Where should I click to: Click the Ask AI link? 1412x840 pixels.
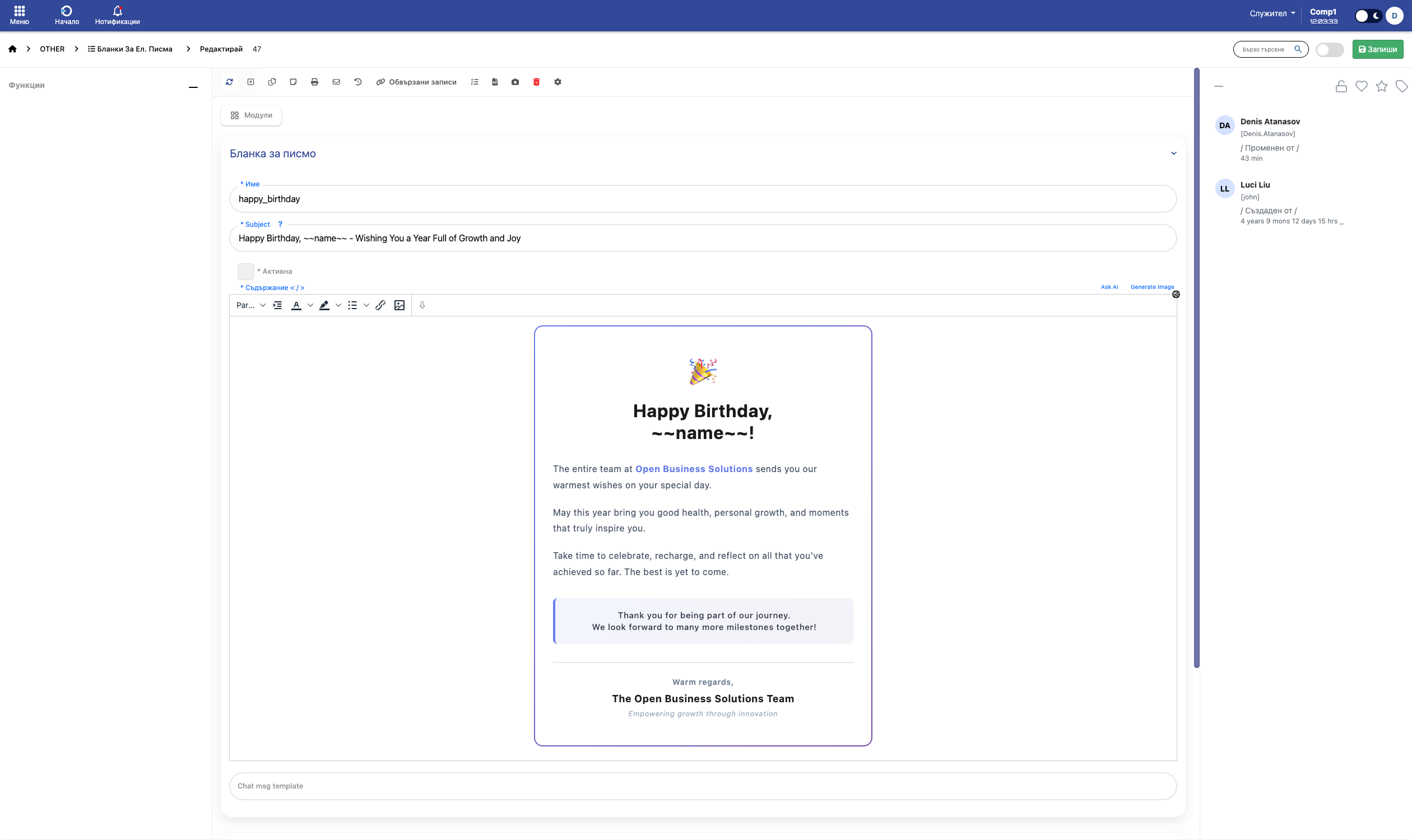click(1109, 287)
